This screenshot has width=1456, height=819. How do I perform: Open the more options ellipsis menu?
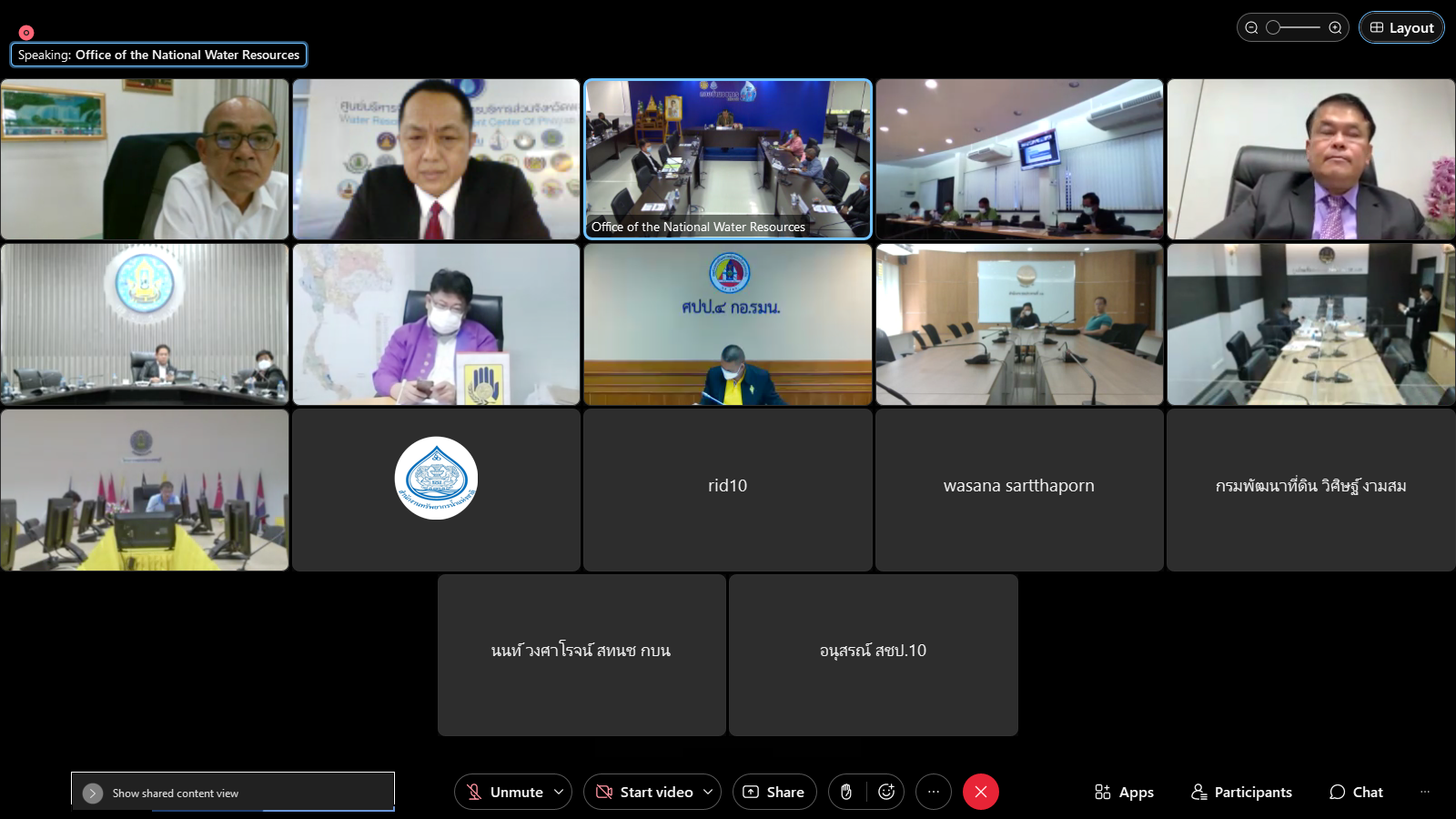(934, 792)
